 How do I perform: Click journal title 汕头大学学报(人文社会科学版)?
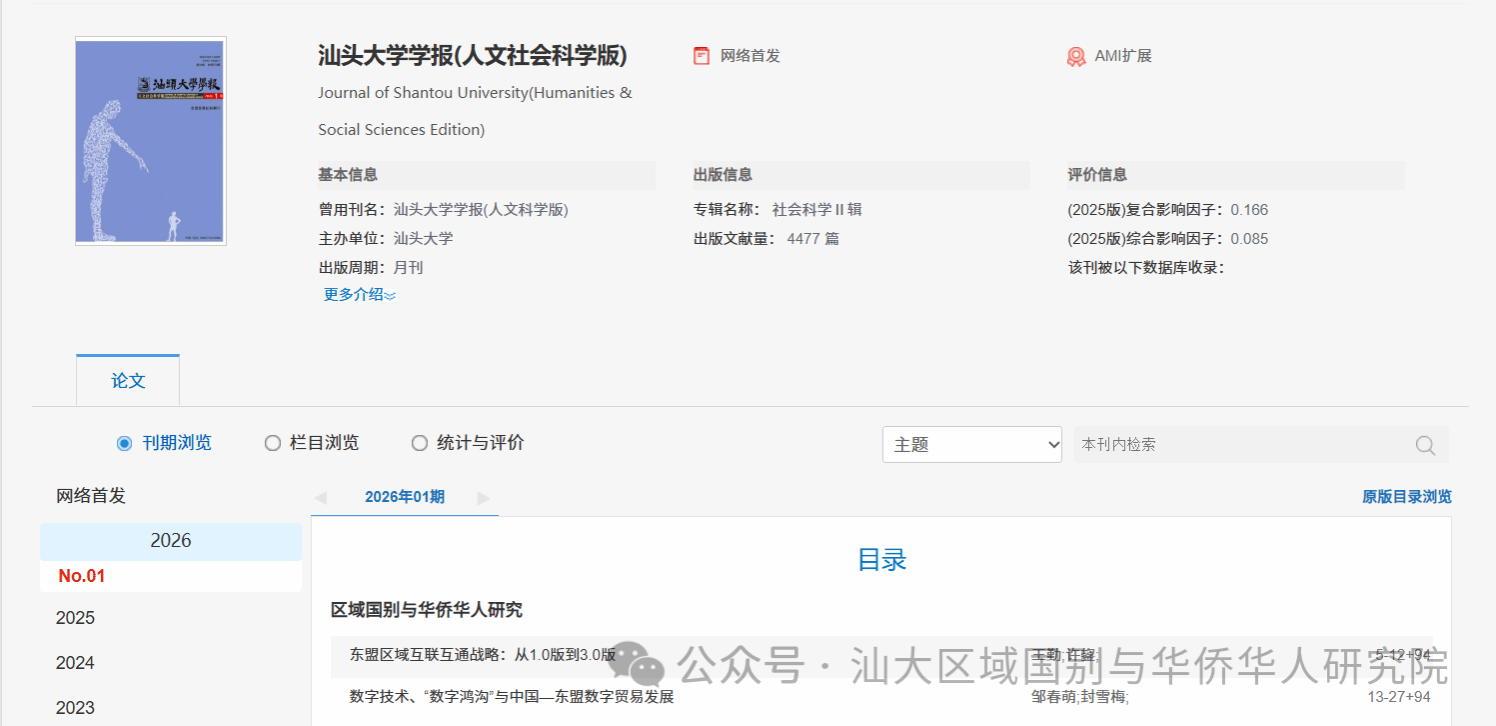[x=473, y=55]
